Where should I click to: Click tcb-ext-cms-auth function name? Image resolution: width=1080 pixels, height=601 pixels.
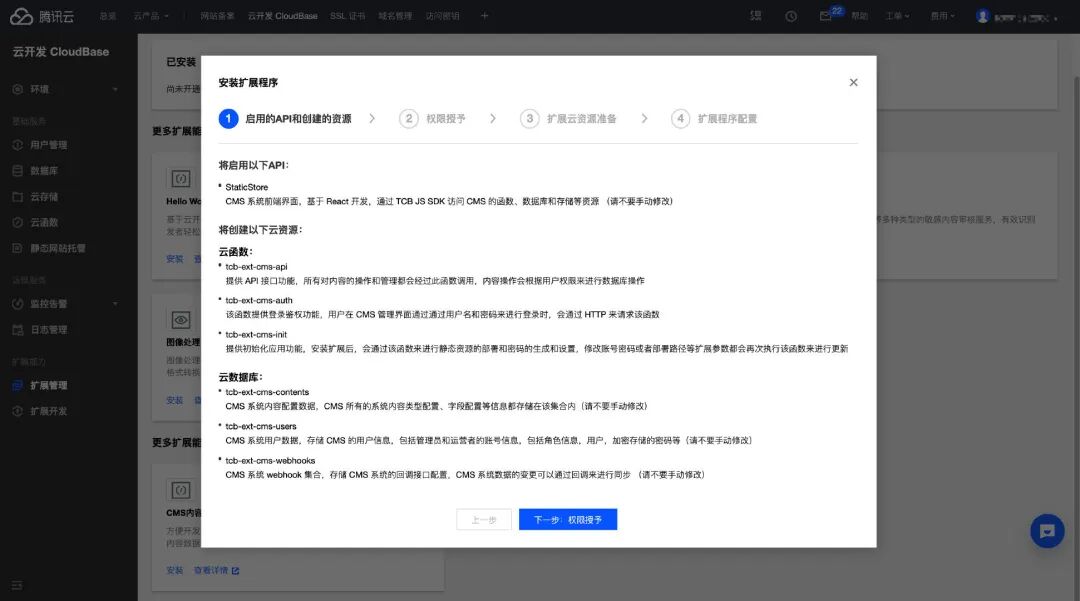click(x=259, y=300)
